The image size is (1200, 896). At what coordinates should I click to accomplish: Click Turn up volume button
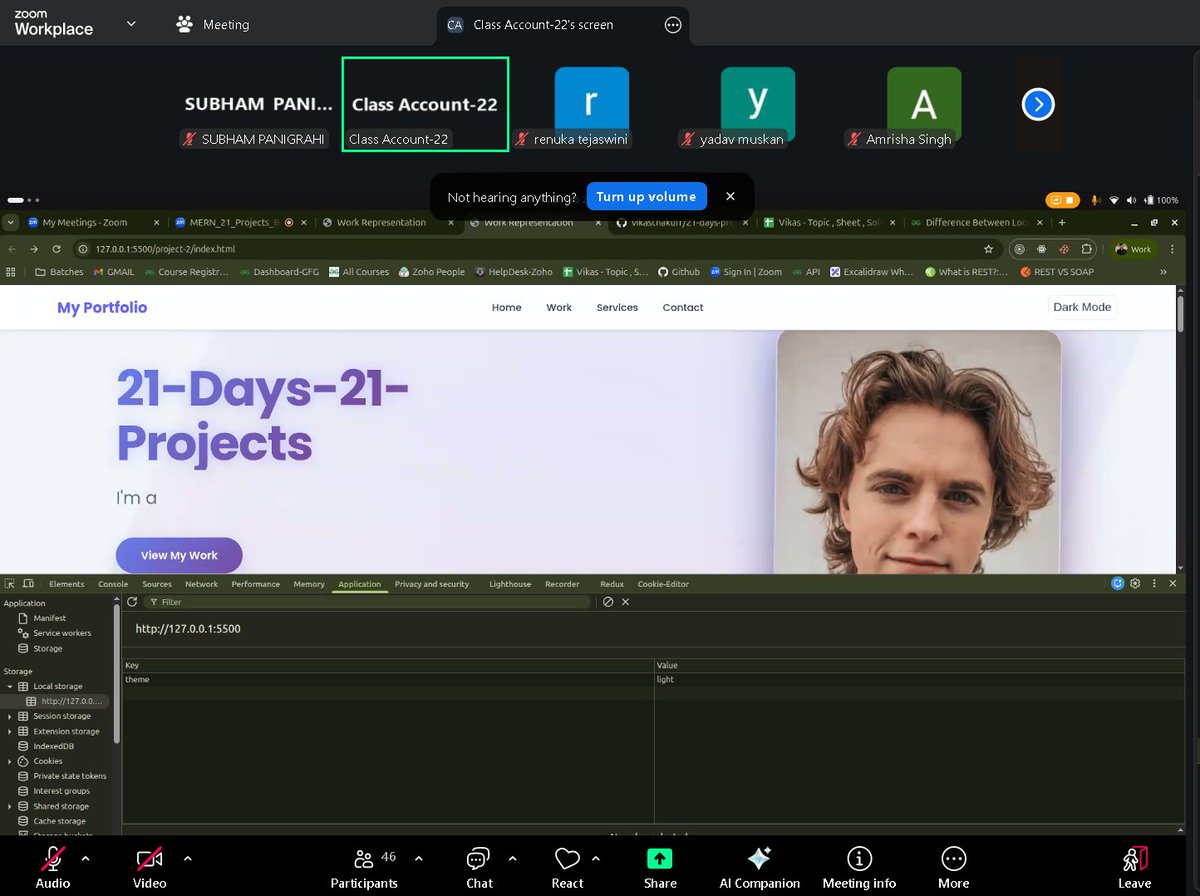pyautogui.click(x=646, y=197)
